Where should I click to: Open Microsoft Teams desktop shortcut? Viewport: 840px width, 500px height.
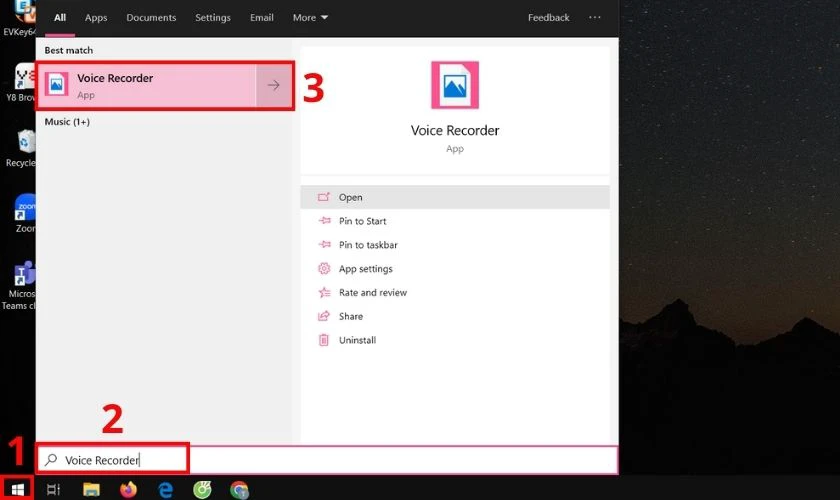coord(19,285)
